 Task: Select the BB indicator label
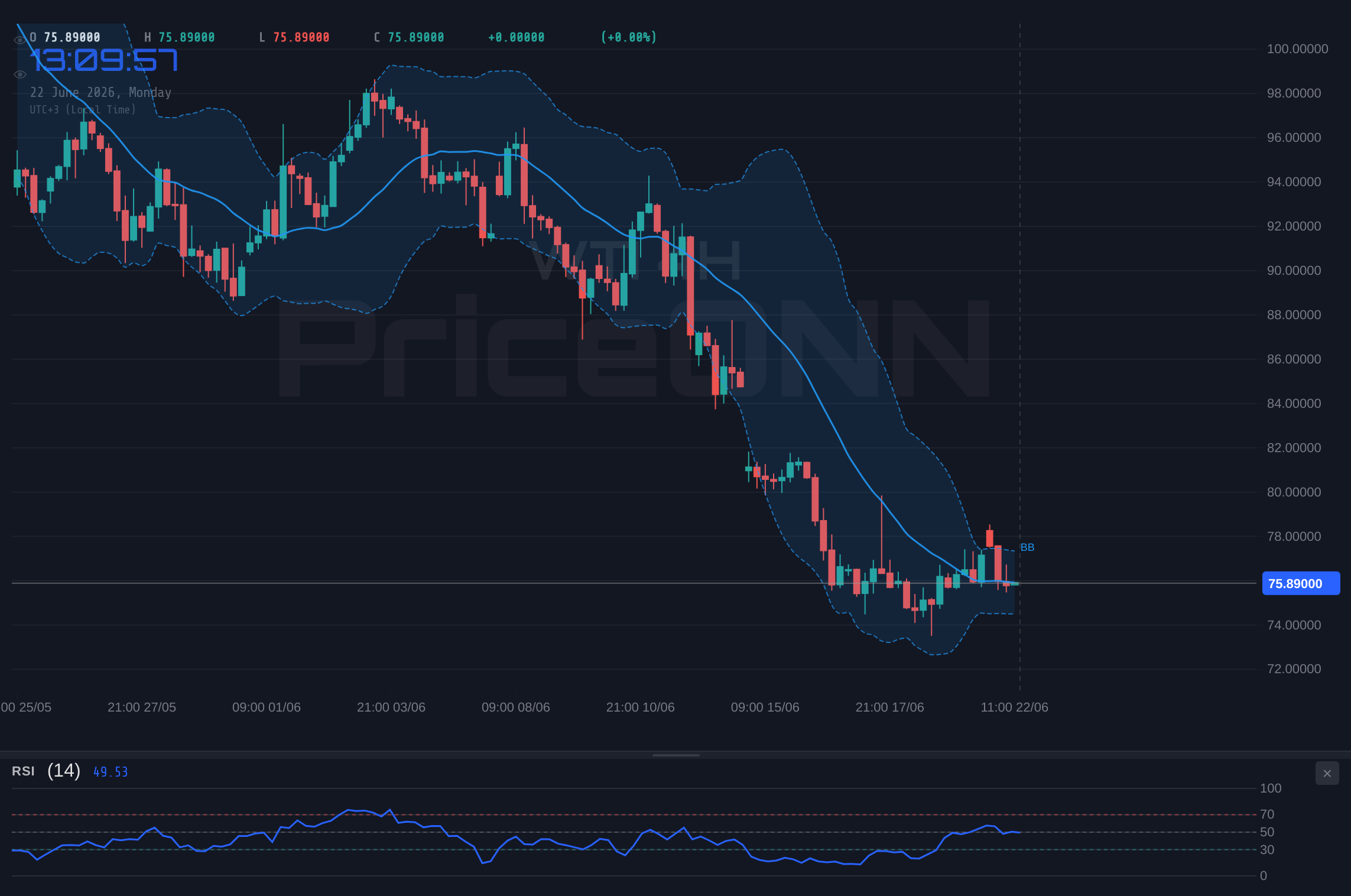click(x=1027, y=547)
